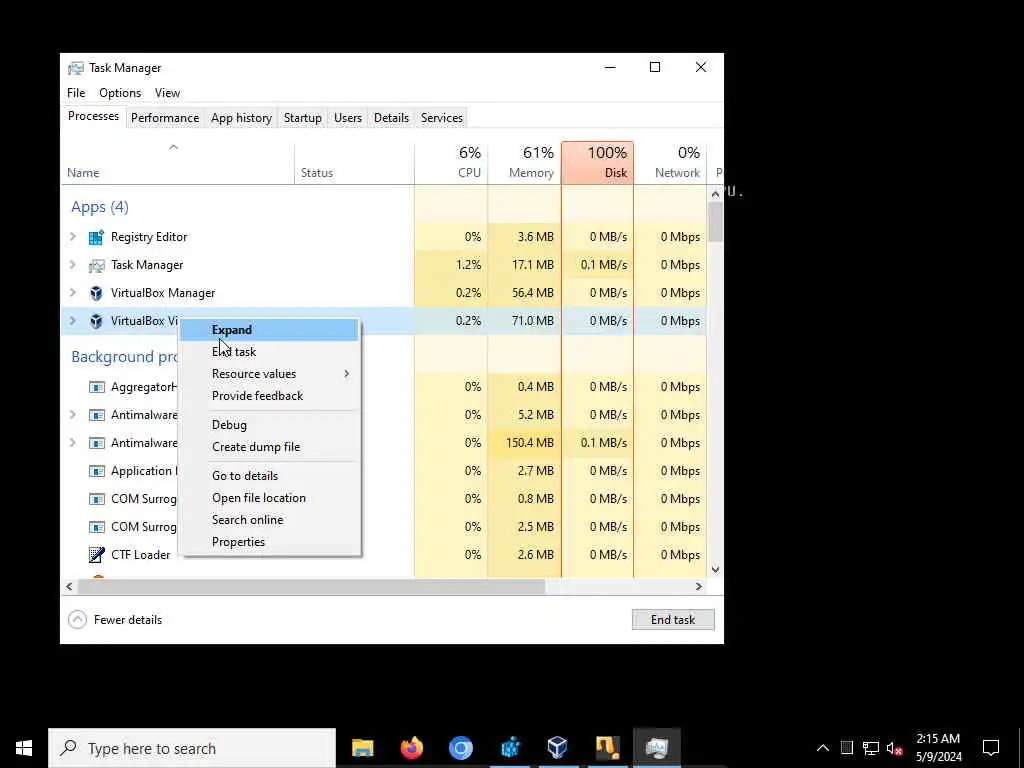The height and width of the screenshot is (768, 1024).
Task: Click the Task Manager title bar icon
Action: (76, 68)
